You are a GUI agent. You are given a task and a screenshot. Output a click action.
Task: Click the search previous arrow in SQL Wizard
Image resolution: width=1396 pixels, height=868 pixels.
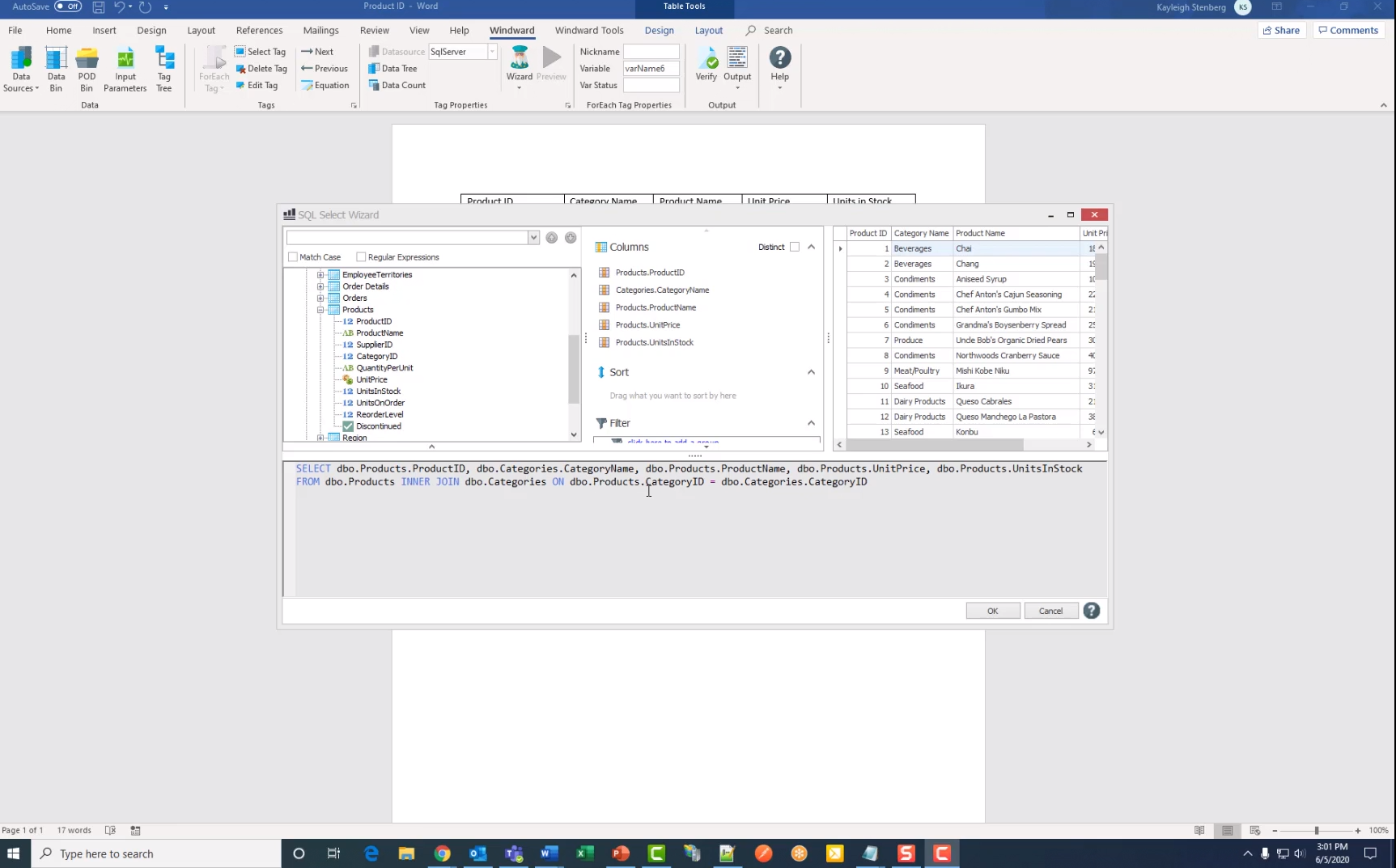[552, 238]
